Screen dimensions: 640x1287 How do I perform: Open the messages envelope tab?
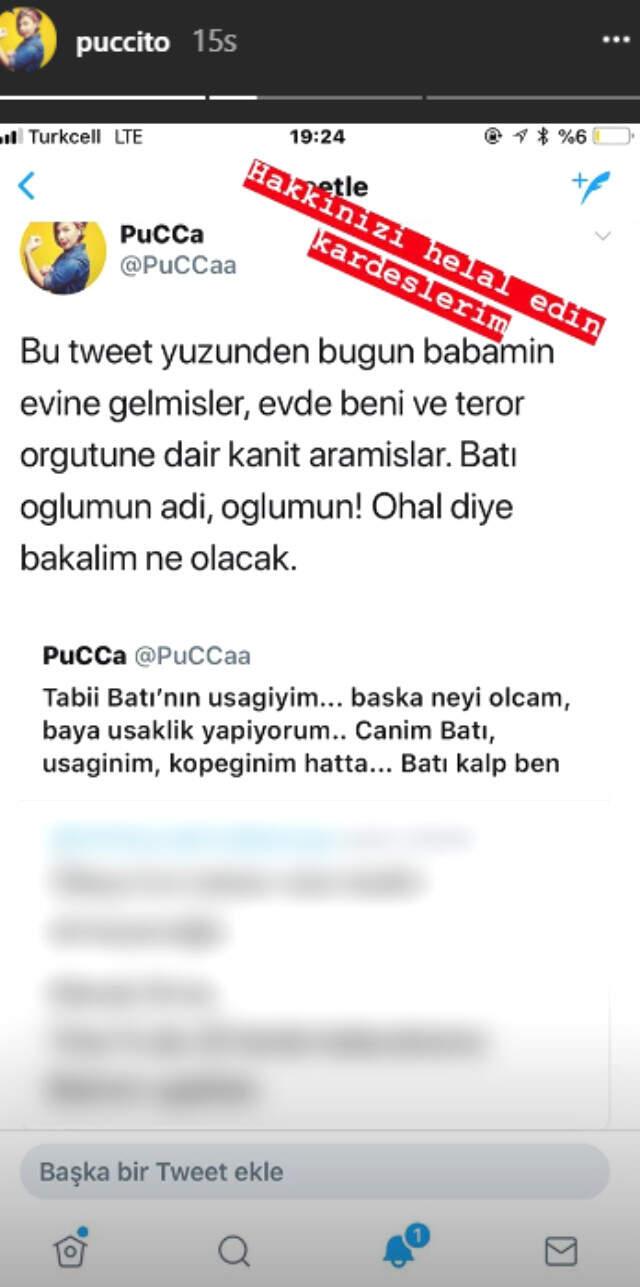pyautogui.click(x=560, y=1250)
